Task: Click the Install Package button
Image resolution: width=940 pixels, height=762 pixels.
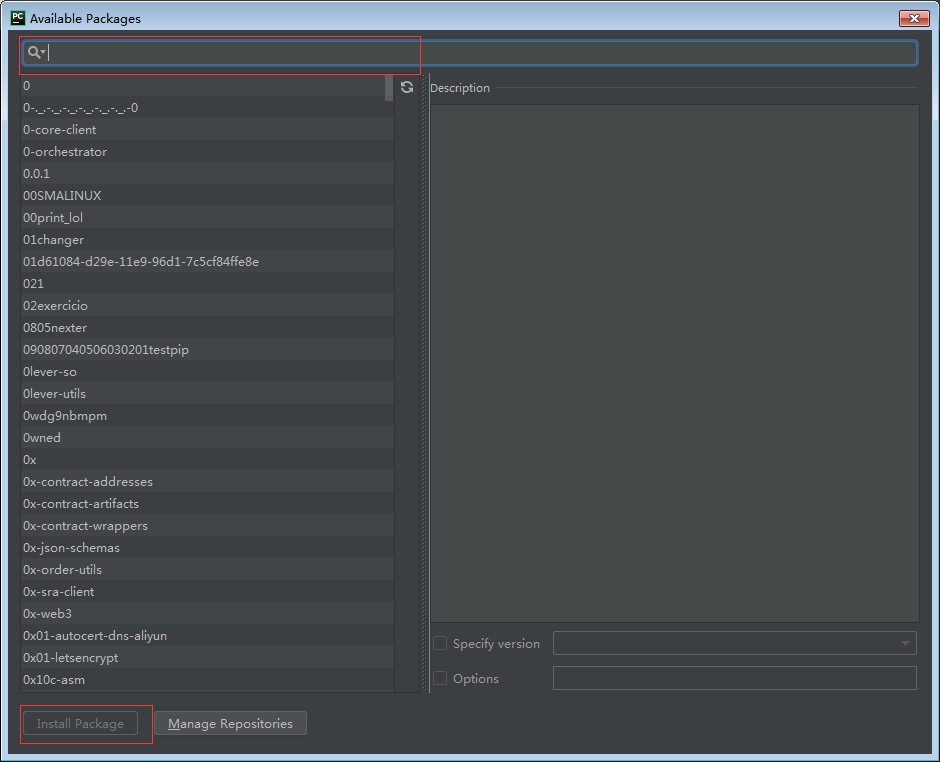Action: [80, 724]
